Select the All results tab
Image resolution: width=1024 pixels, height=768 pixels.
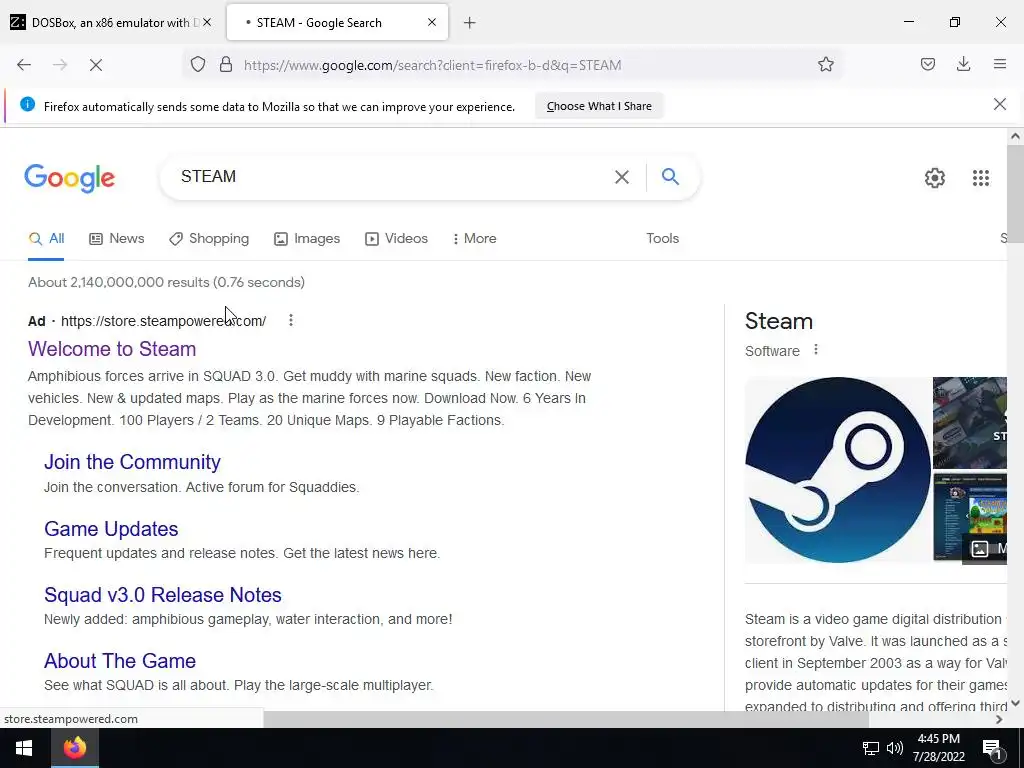46,238
